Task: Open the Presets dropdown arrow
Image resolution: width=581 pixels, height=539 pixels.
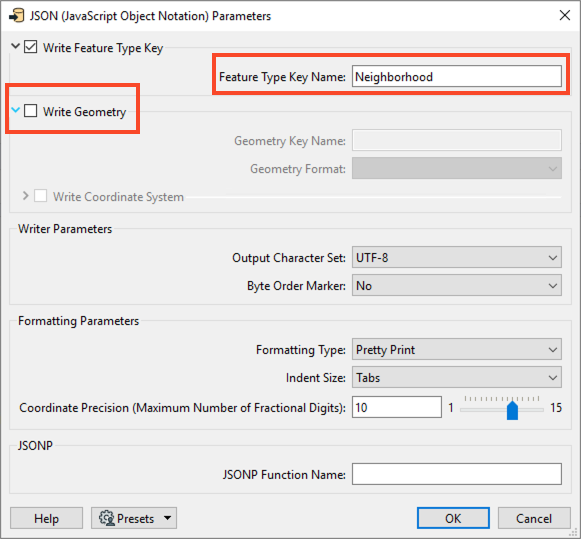Action: 167,518
